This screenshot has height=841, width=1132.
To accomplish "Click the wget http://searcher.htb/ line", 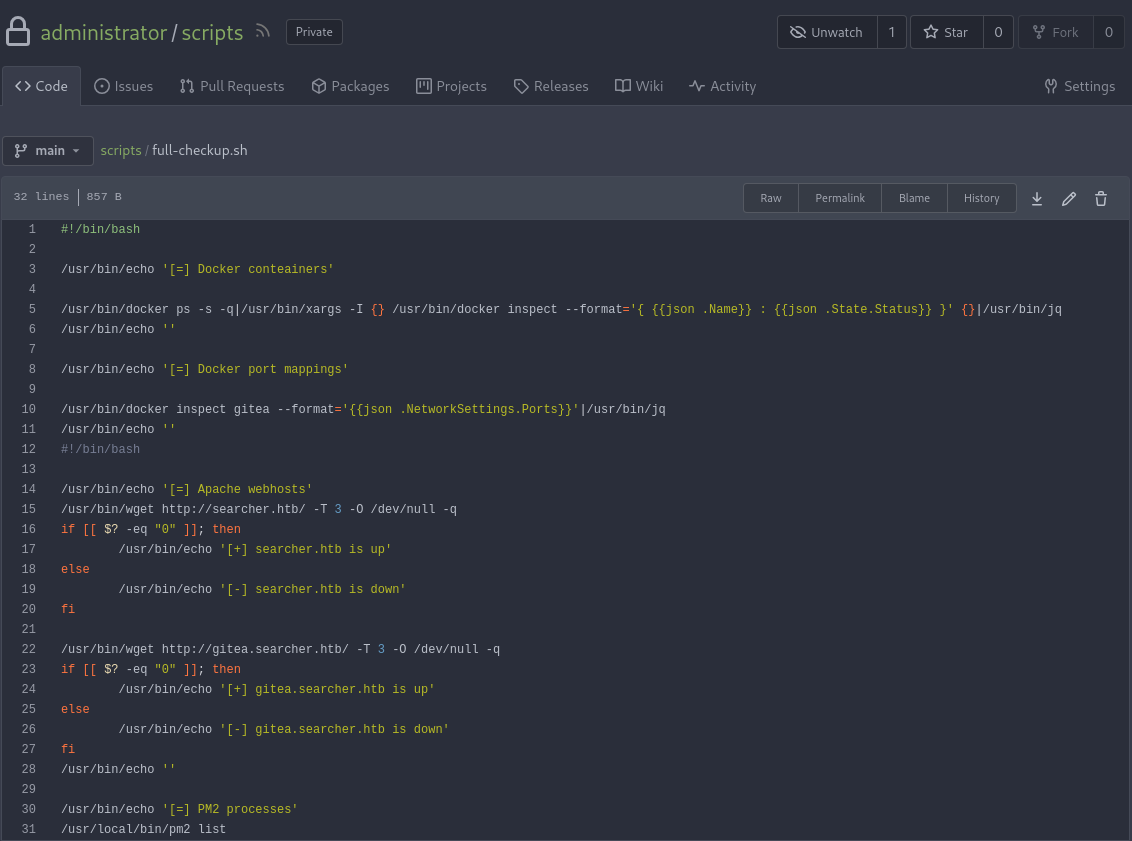I will (258, 509).
